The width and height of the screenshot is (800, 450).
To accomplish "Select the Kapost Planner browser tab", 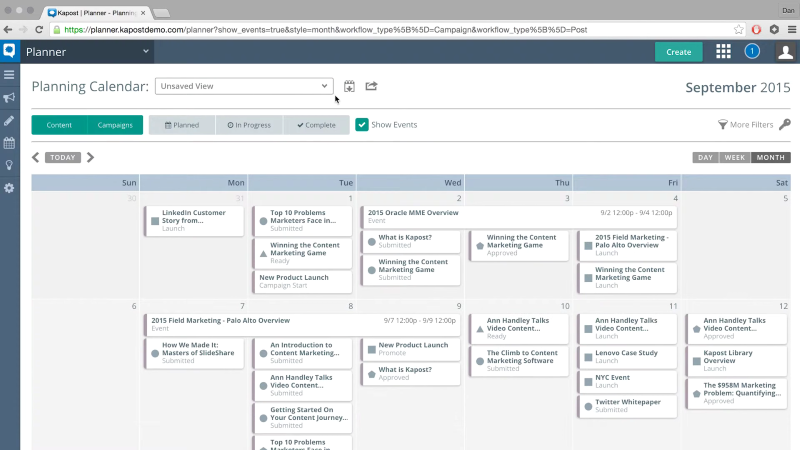I will tap(96, 13).
